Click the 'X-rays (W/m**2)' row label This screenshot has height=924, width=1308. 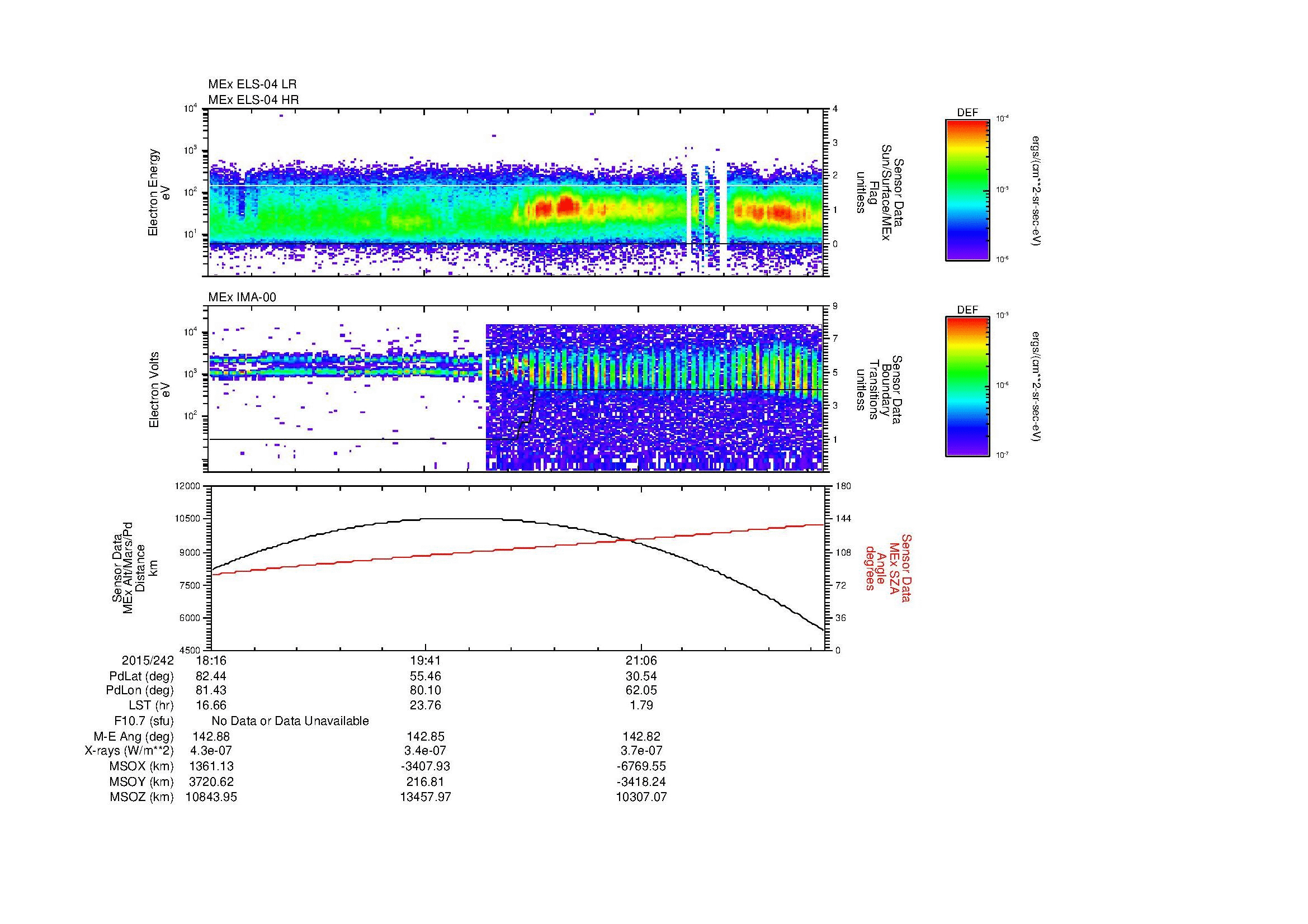point(129,751)
